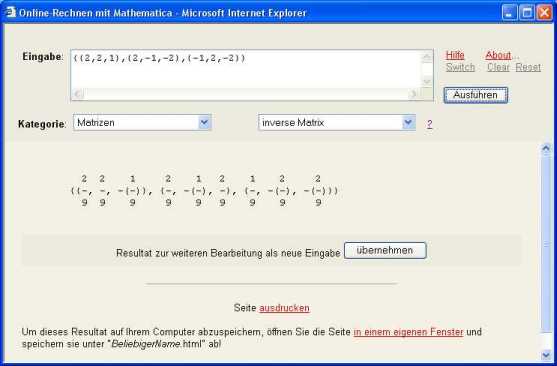This screenshot has width=557, height=366.
Task: Open the About link
Action: [x=498, y=55]
